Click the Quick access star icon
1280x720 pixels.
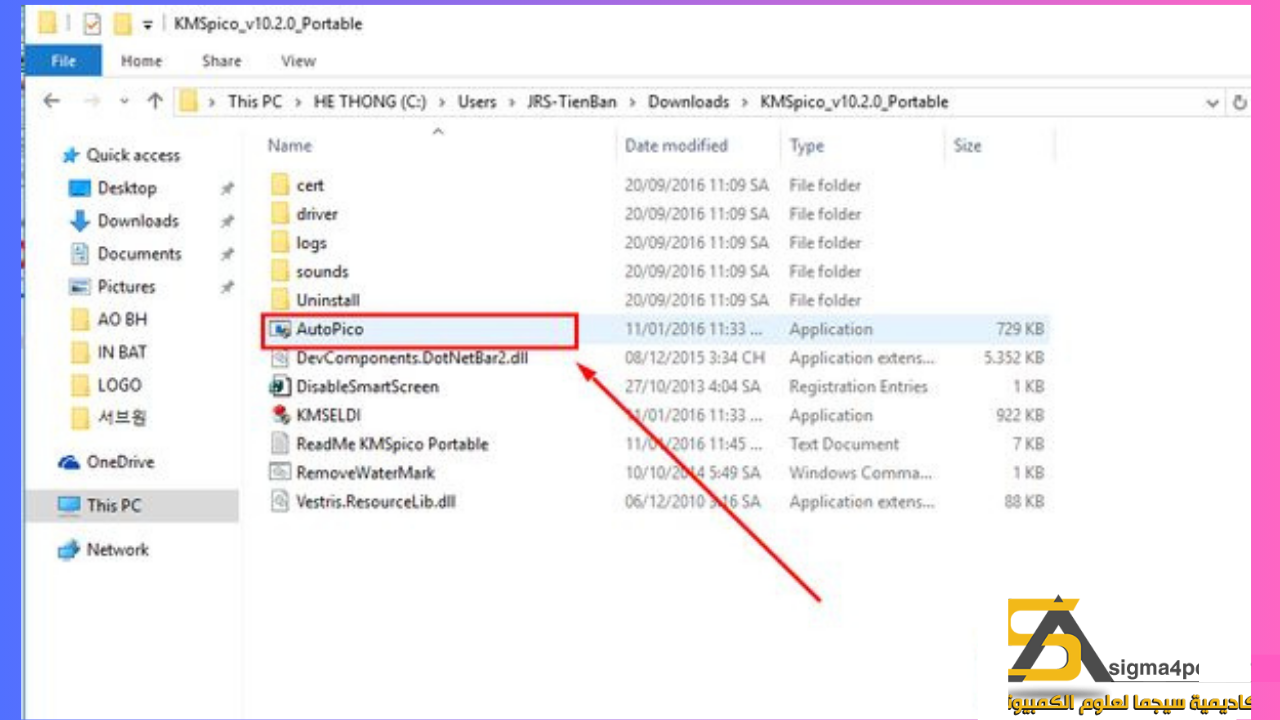click(x=70, y=155)
